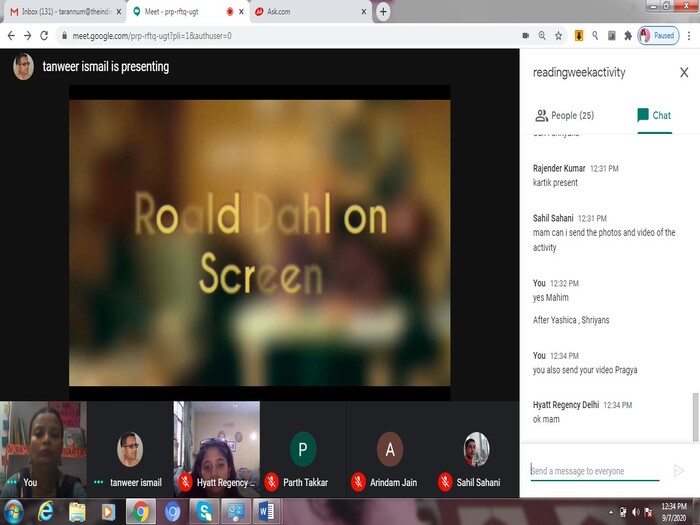Click the camera permission icon in address bar
Image resolution: width=700 pixels, height=525 pixels.
[526, 36]
